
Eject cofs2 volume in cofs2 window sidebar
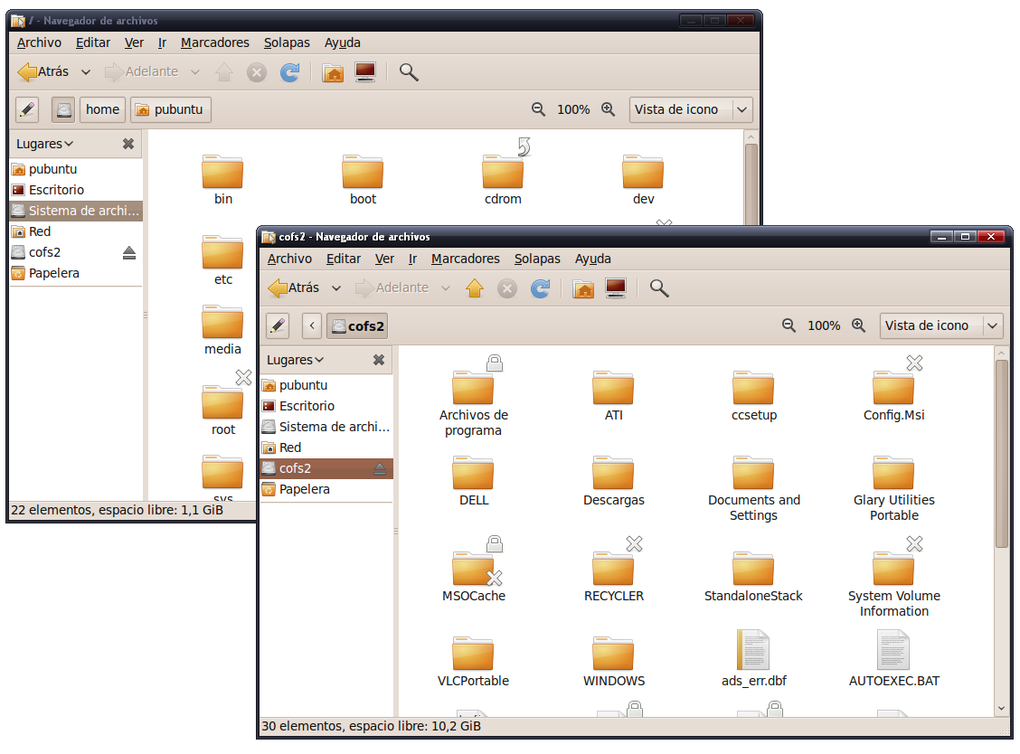tap(379, 468)
